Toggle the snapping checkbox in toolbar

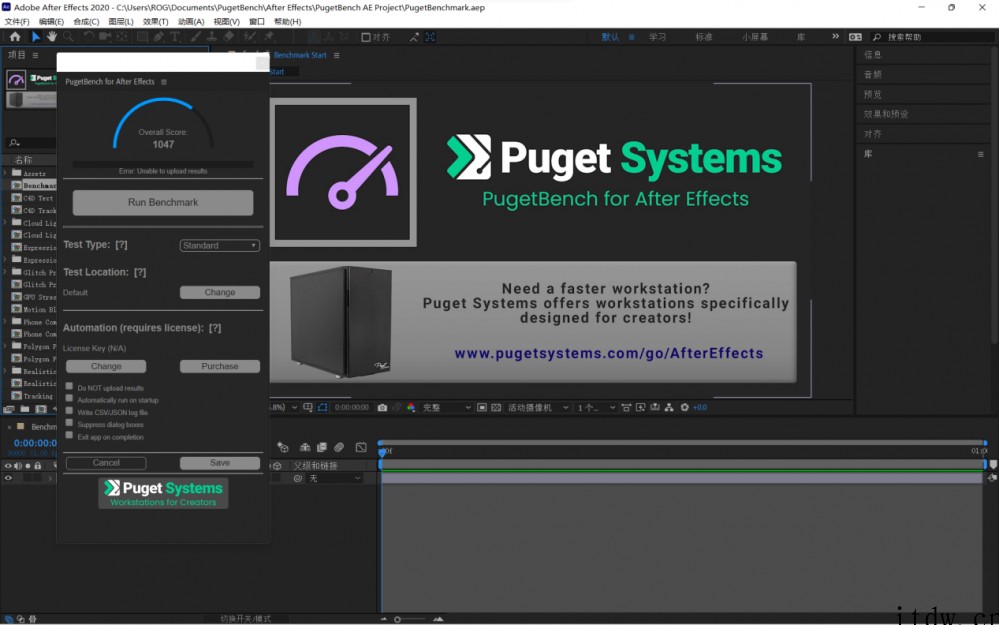(366, 38)
